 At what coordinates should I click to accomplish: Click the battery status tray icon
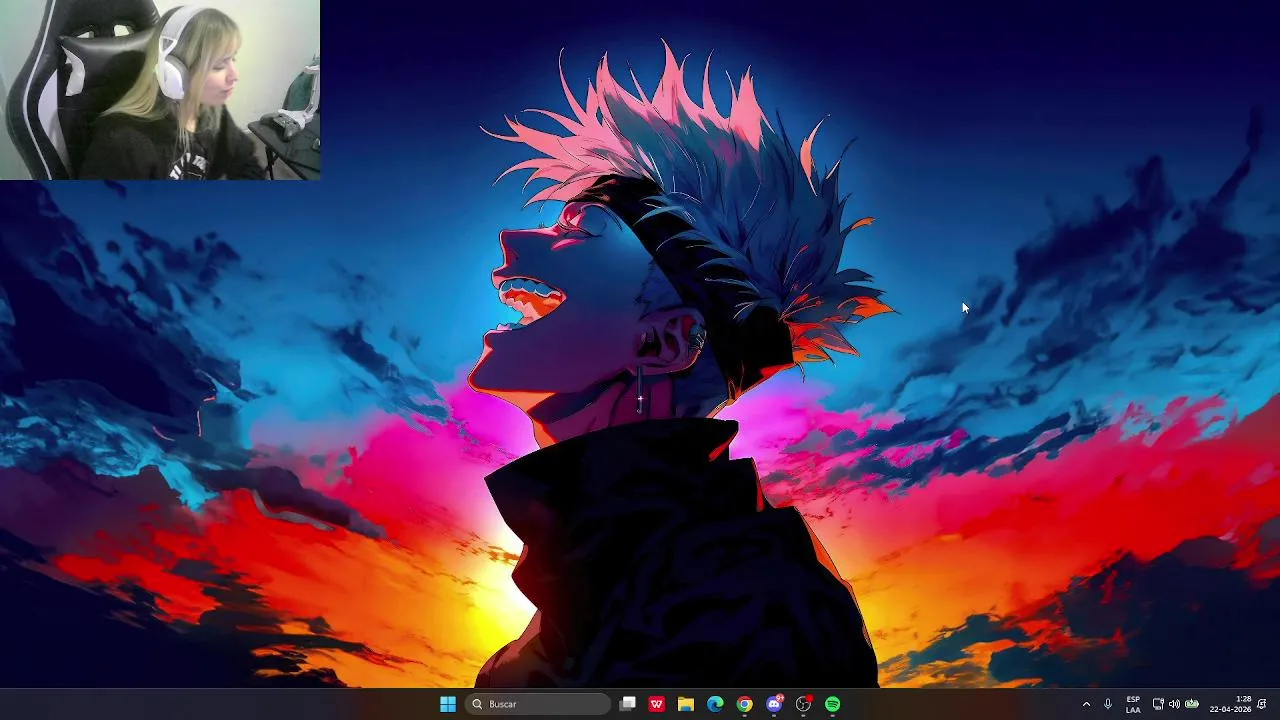tap(1192, 704)
